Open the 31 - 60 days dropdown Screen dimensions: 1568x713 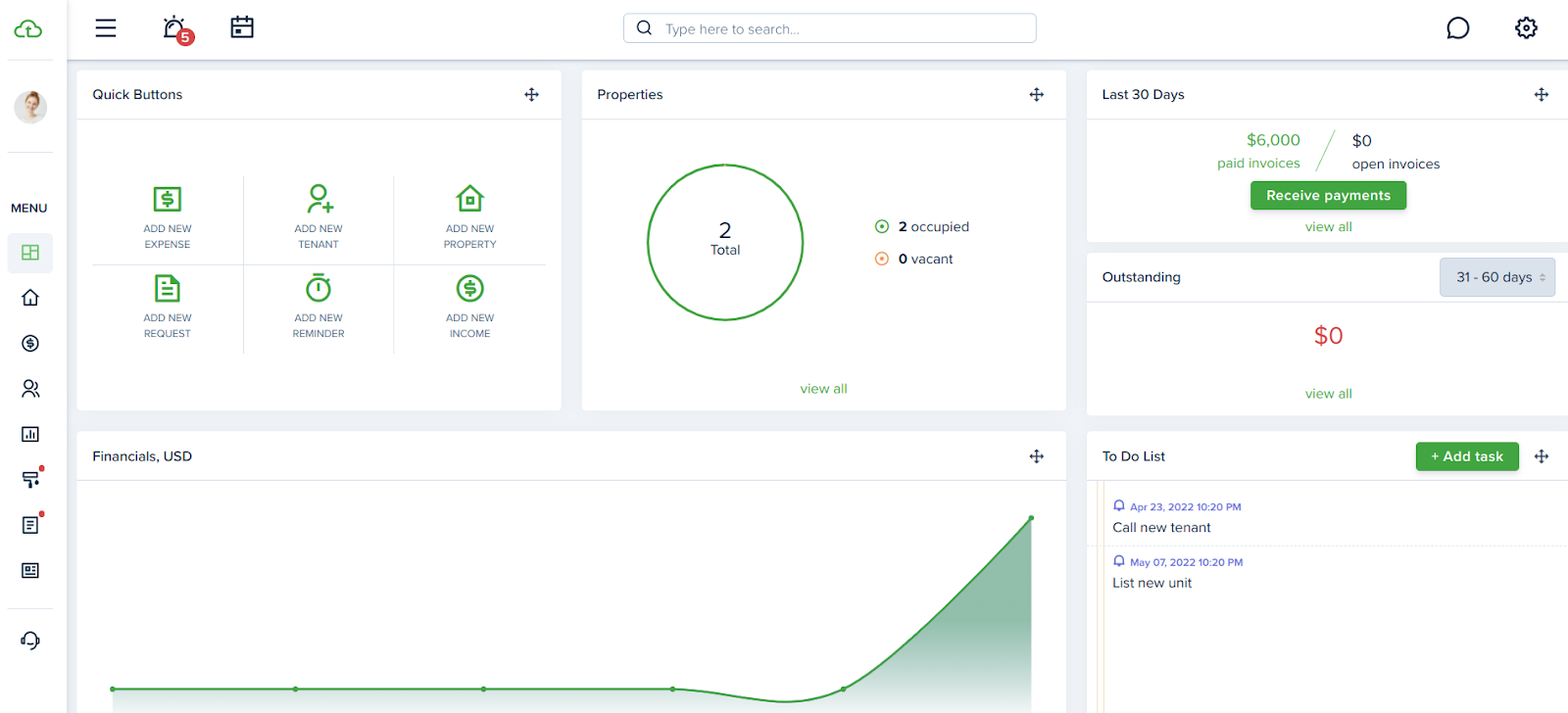(1497, 277)
